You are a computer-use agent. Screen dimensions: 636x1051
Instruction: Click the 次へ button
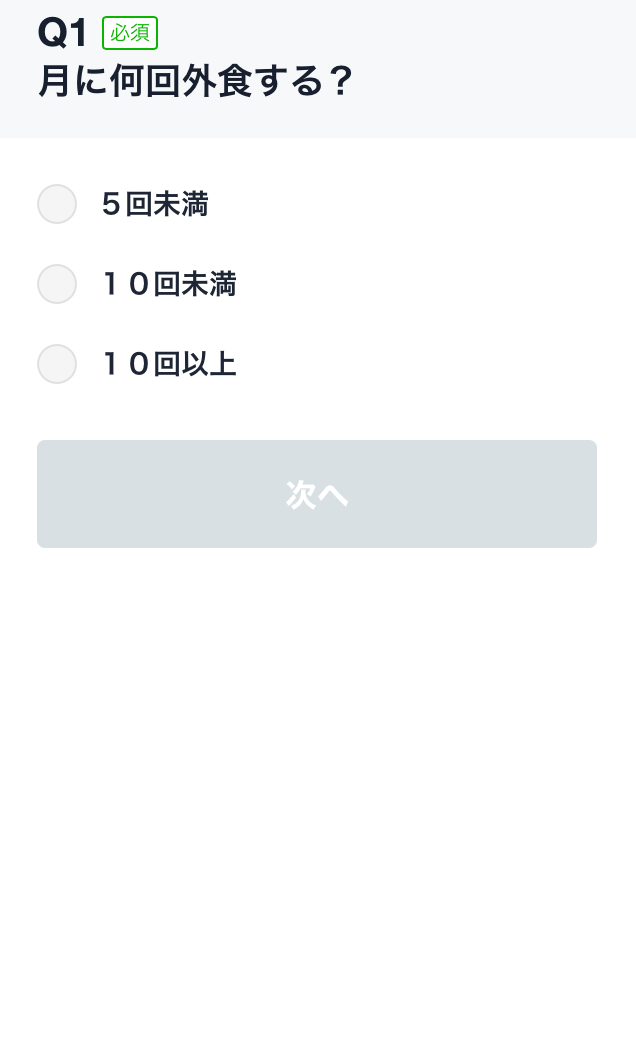(317, 494)
